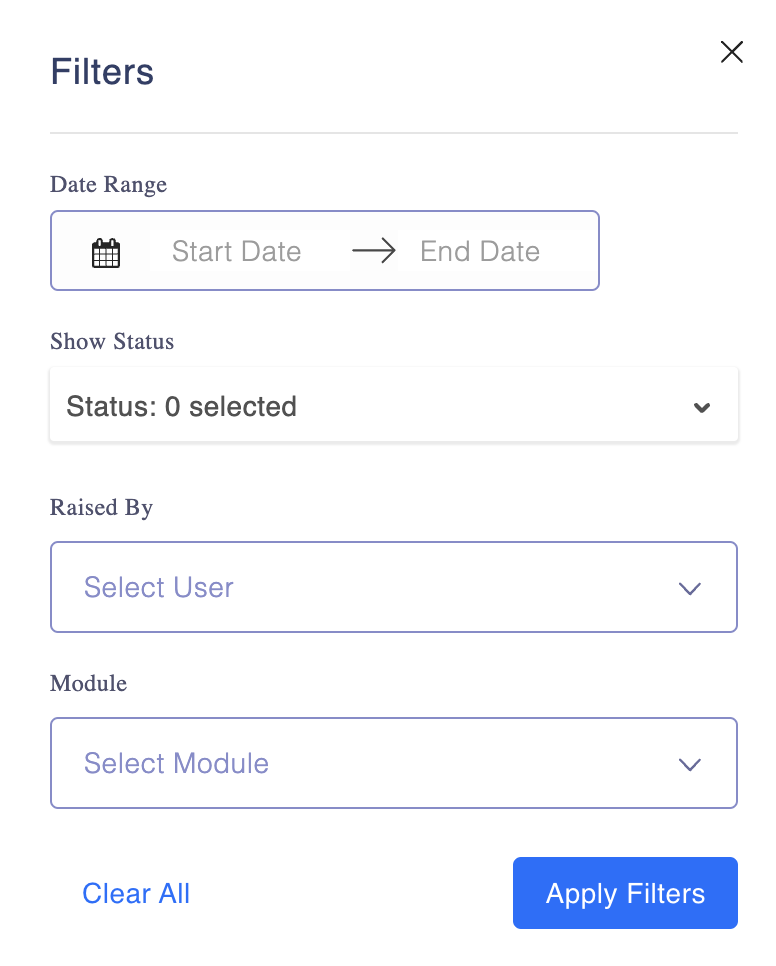Screen dimensions: 776x966
Task: Click the calendar icon in Date Range
Action: pos(106,253)
